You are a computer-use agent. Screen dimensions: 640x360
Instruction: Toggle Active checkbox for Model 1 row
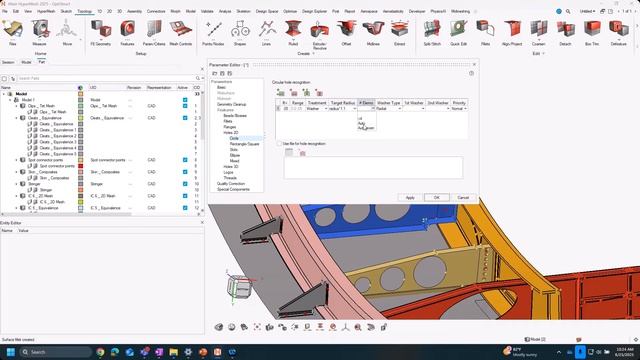[185, 100]
